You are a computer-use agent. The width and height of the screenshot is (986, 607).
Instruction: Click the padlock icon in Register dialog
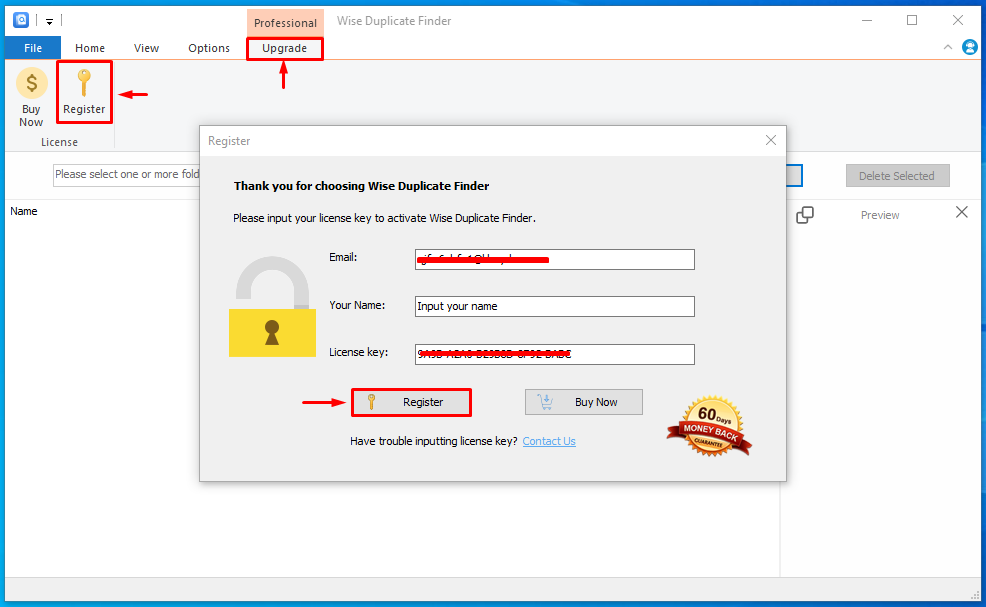coord(272,307)
